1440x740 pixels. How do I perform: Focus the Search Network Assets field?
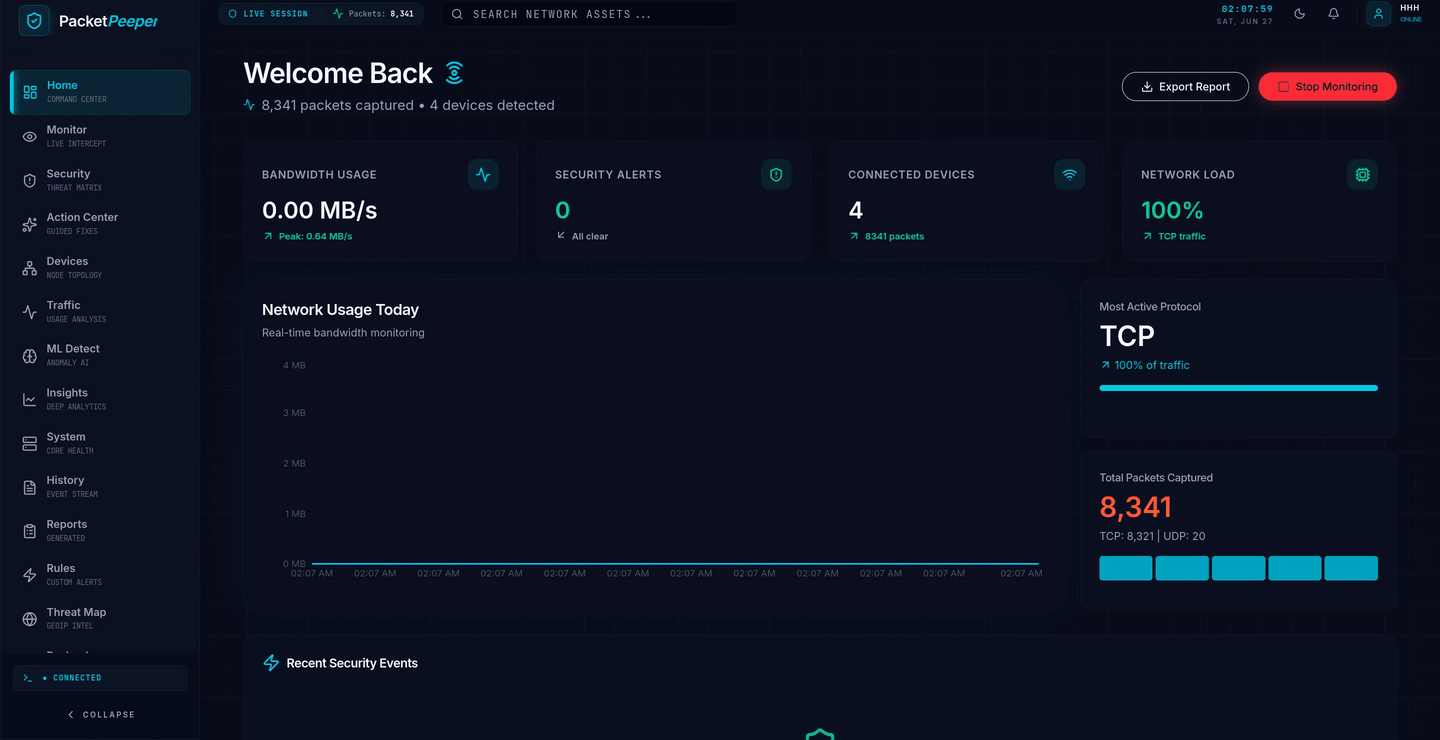[x=589, y=14]
